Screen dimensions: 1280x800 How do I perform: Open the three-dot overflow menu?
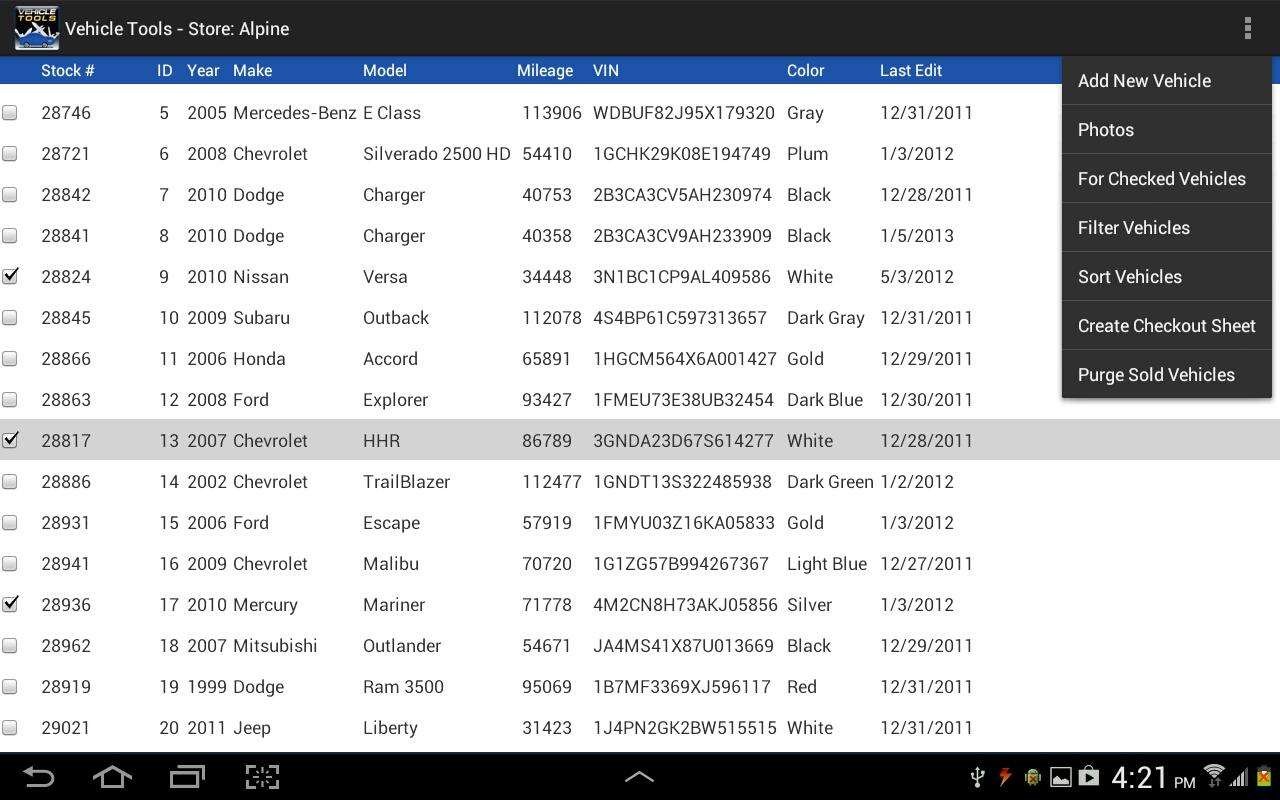(x=1247, y=28)
